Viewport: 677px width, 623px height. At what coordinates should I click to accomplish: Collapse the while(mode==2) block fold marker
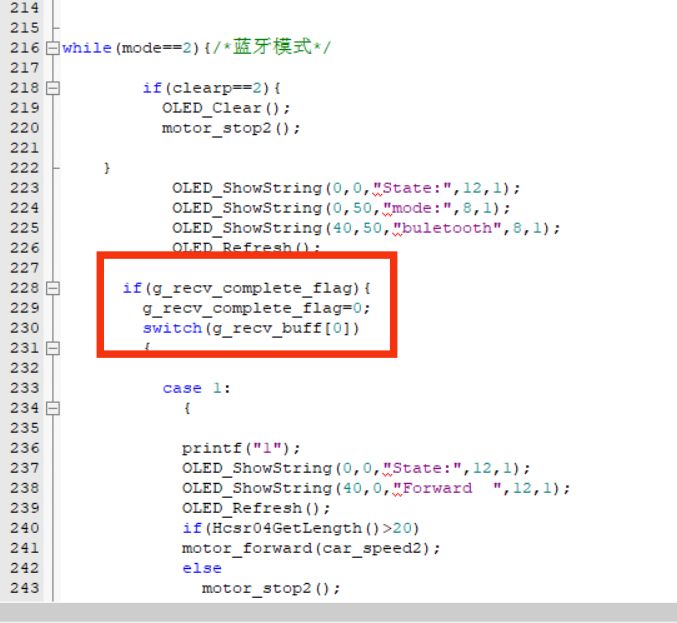pyautogui.click(x=53, y=48)
